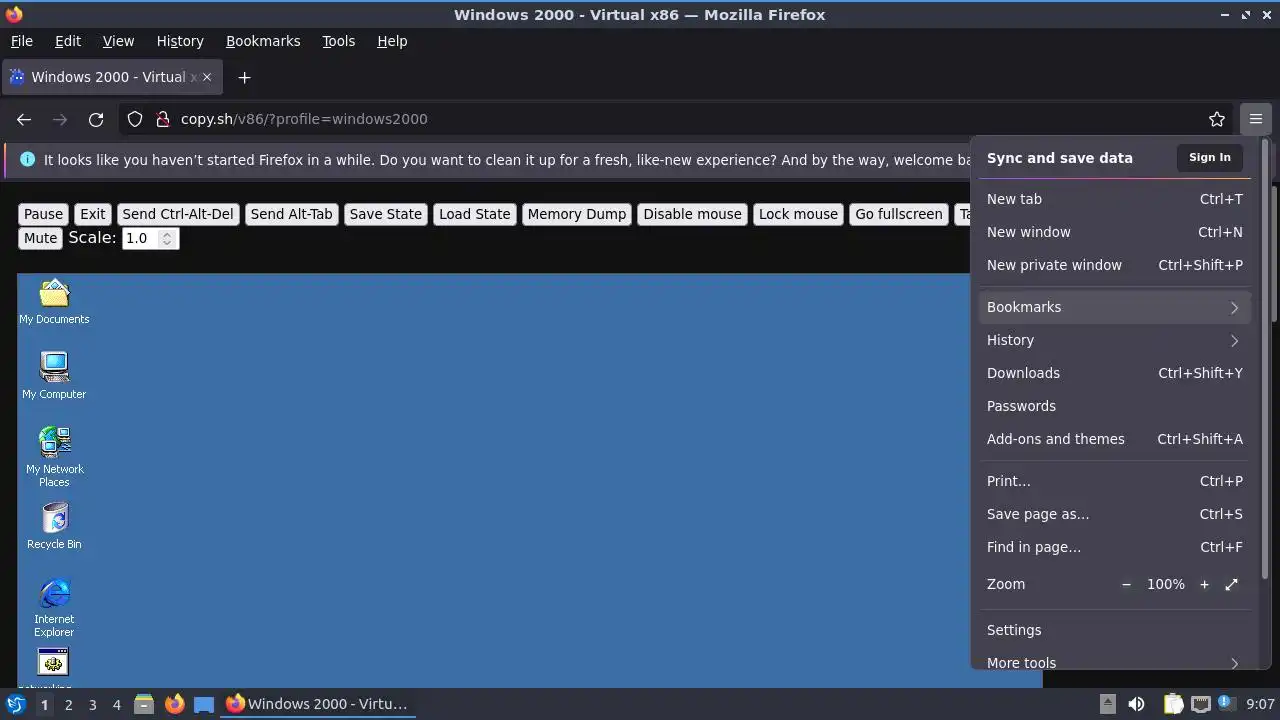Open site security info lock icon

162,119
